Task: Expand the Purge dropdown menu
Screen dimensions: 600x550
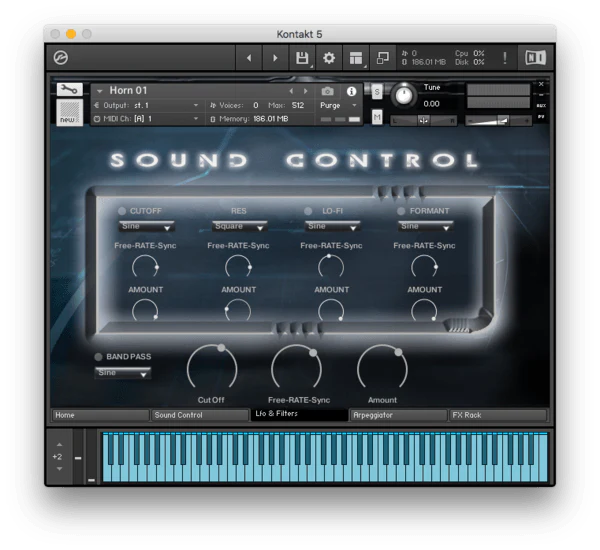Action: click(338, 105)
